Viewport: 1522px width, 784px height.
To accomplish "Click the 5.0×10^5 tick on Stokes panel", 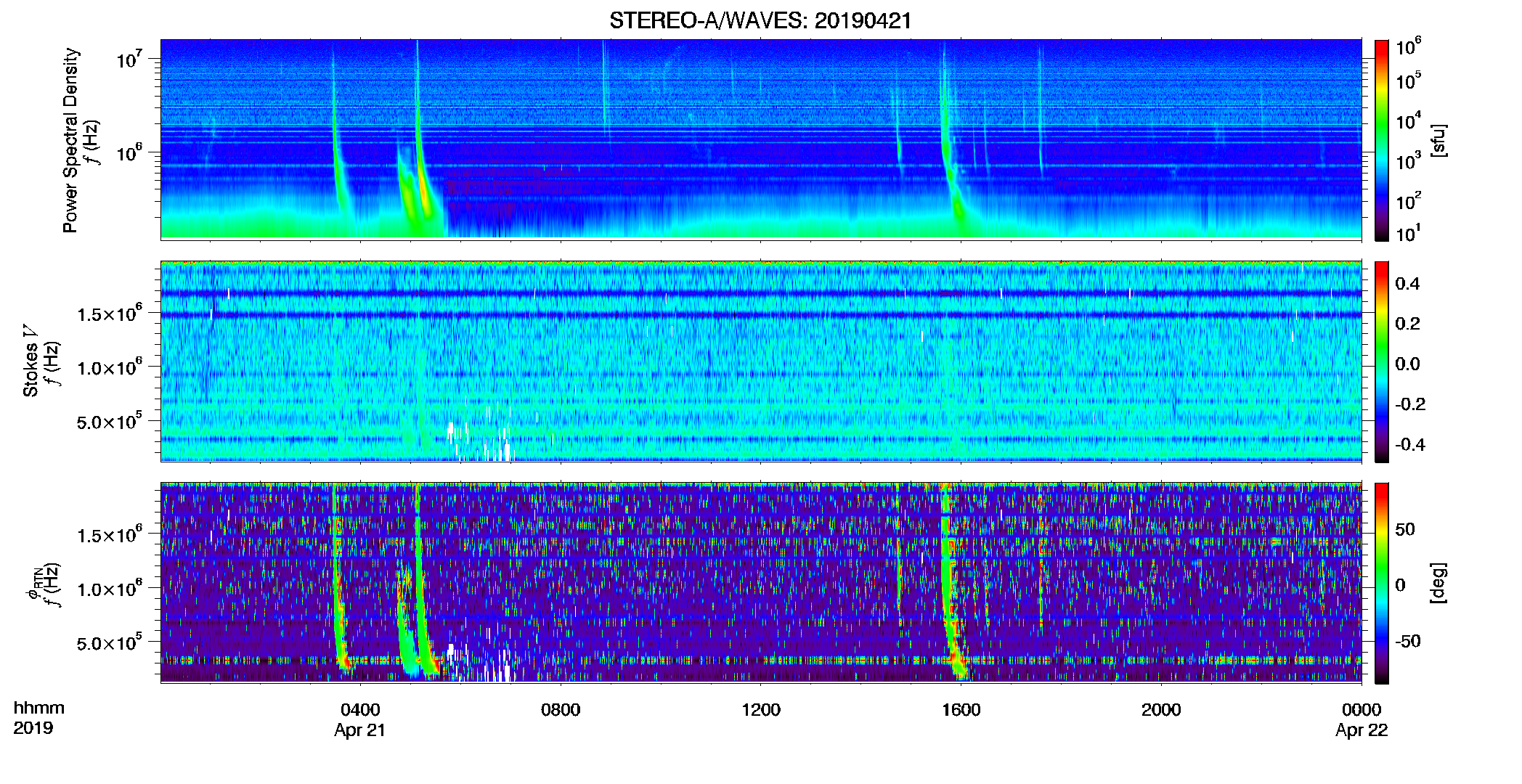I will tap(110, 421).
